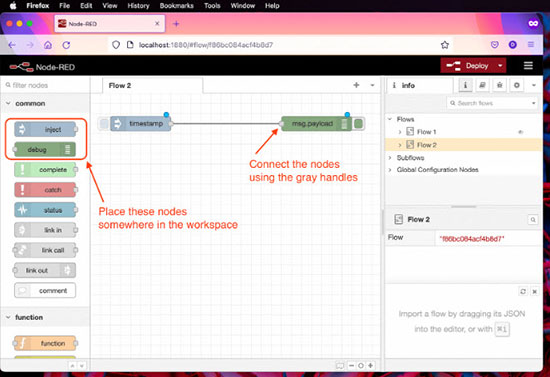Open a new Firefox tab
This screenshot has width=550, height=377.
coord(176,24)
